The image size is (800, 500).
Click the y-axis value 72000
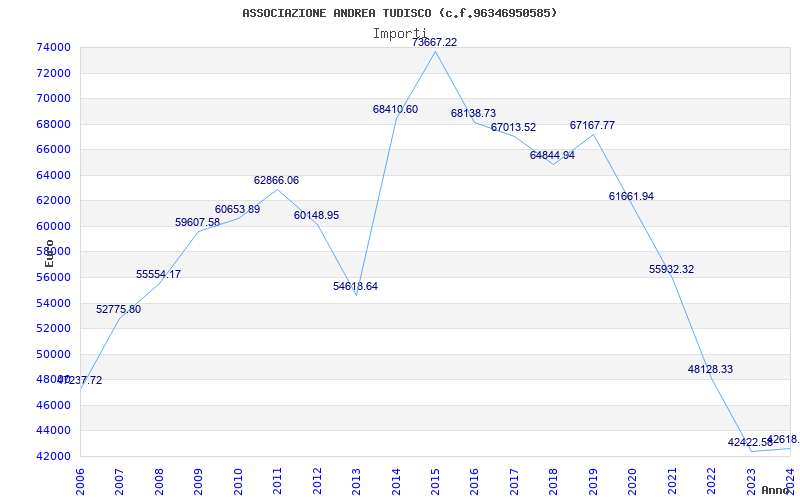coord(53,73)
